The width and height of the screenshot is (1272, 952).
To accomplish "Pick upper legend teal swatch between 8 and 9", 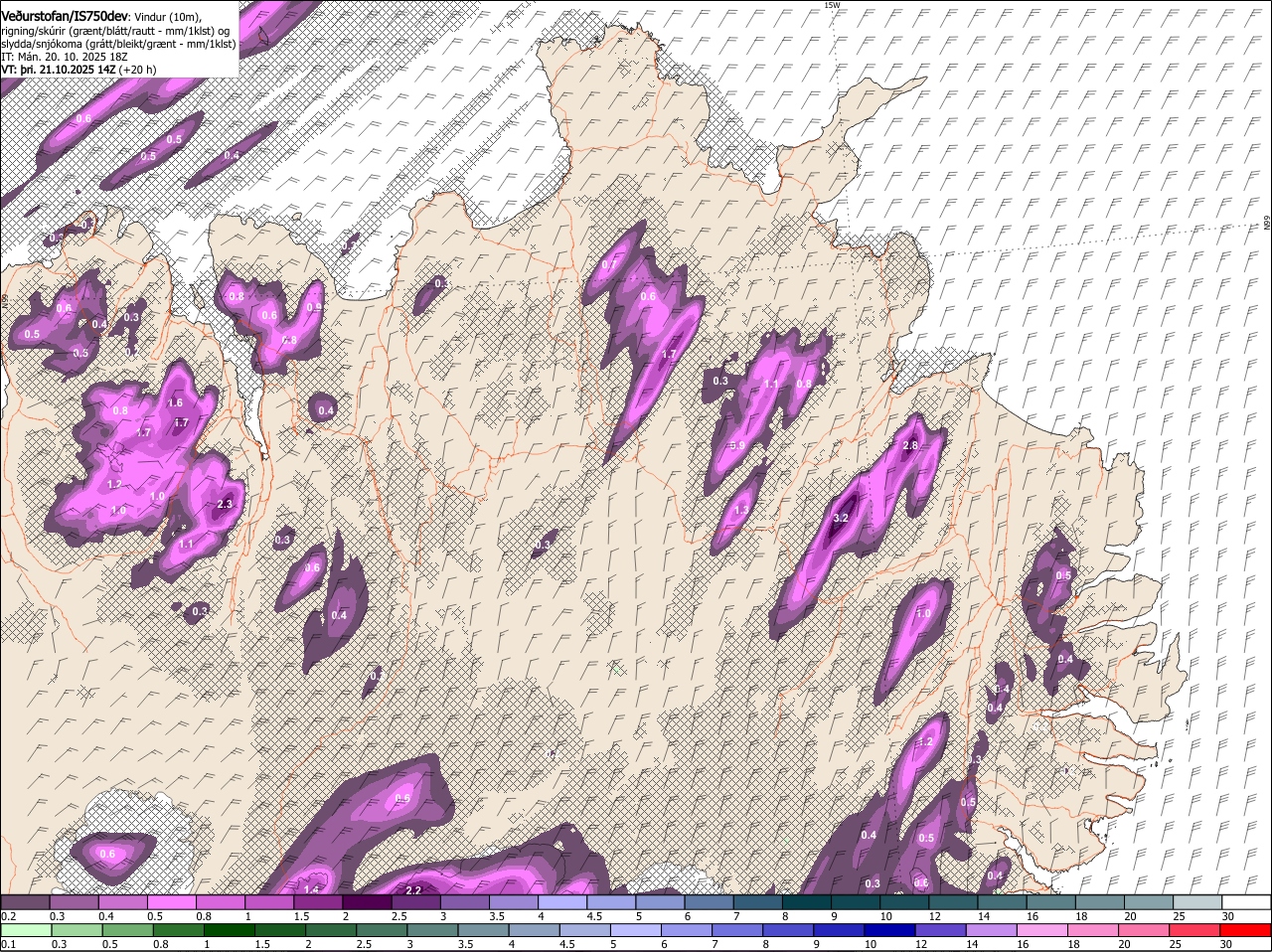I will pyautogui.click(x=807, y=902).
